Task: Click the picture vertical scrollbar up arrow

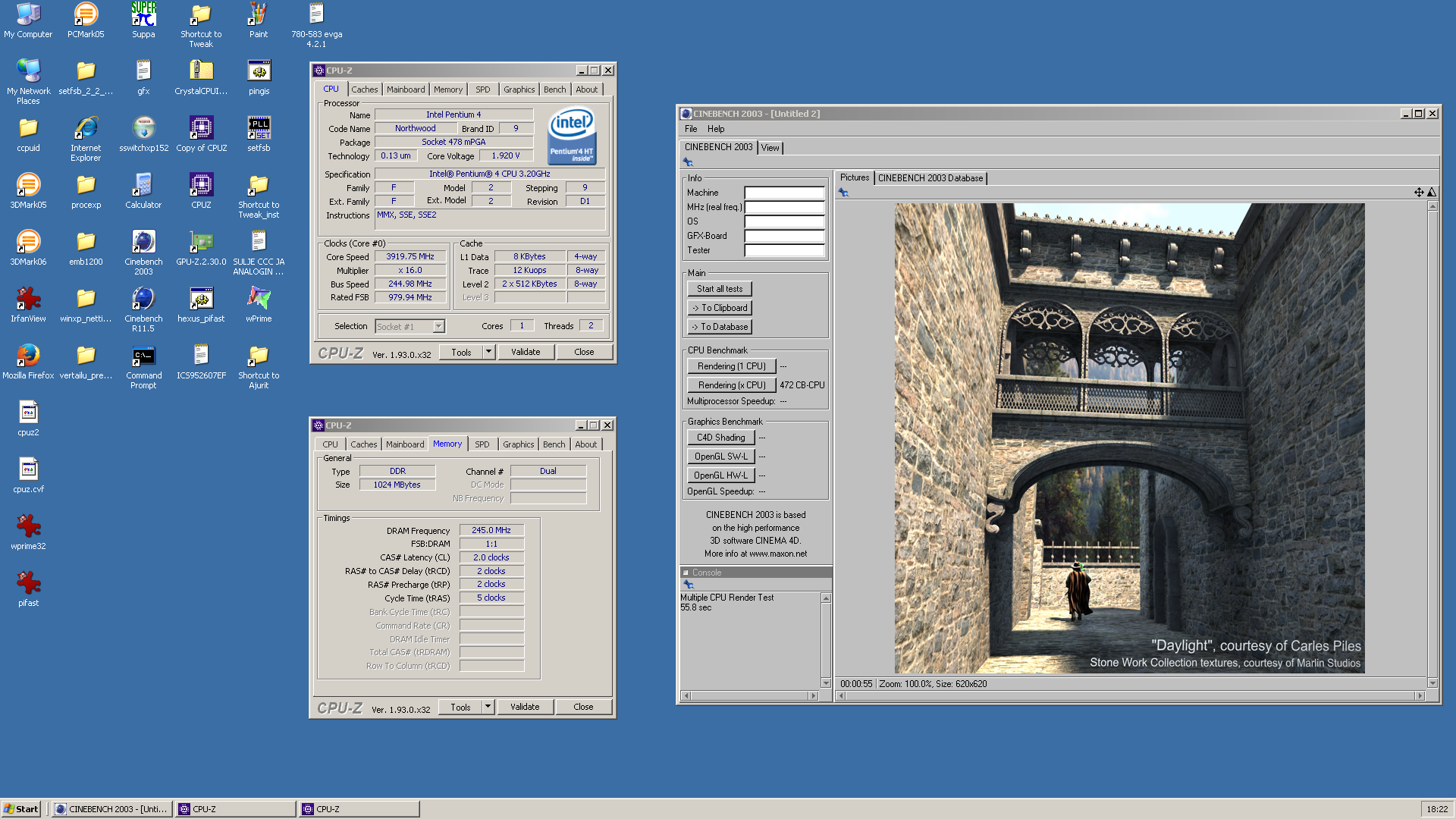Action: (1432, 206)
